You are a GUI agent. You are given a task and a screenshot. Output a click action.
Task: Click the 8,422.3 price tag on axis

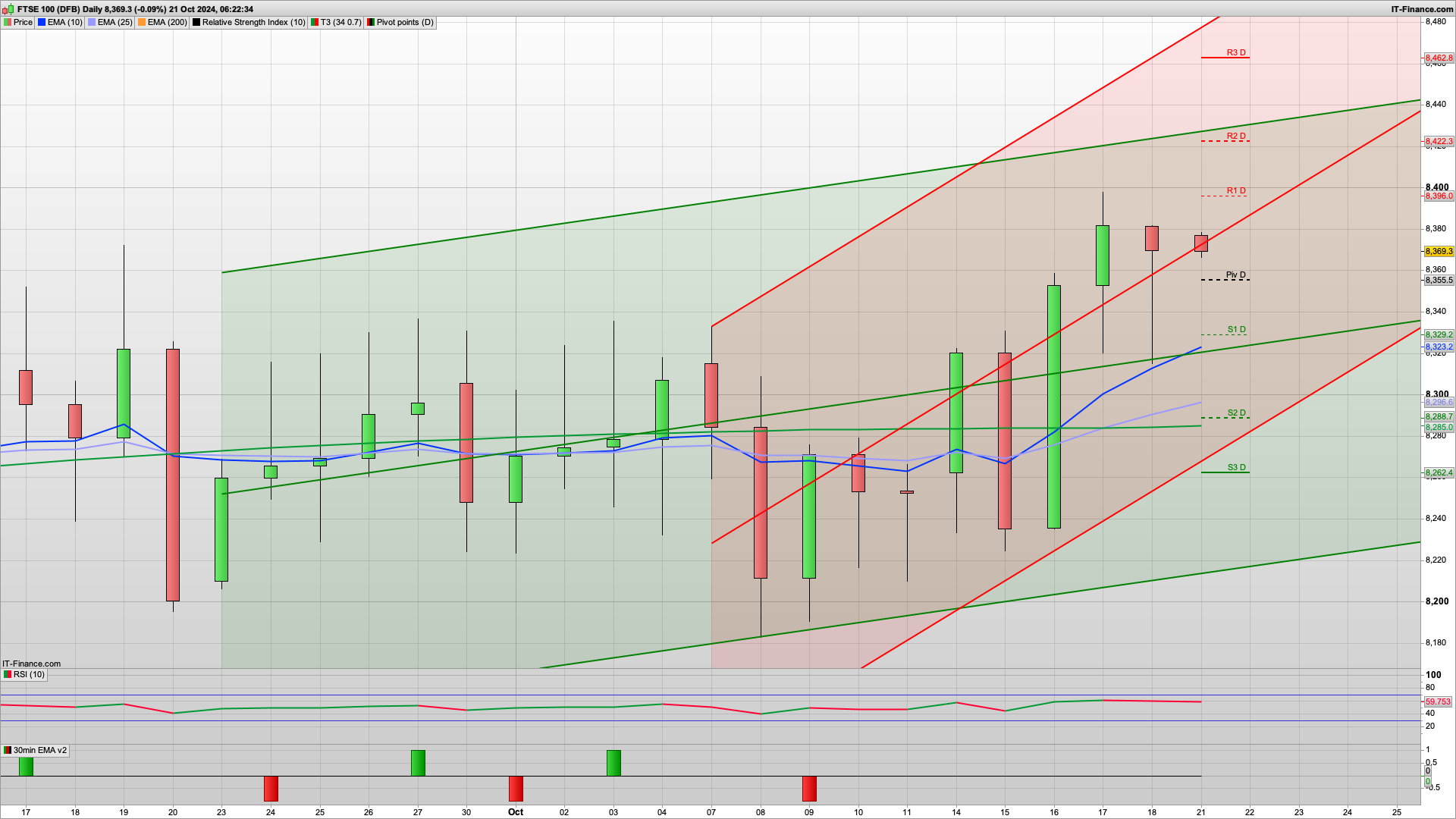1439,142
